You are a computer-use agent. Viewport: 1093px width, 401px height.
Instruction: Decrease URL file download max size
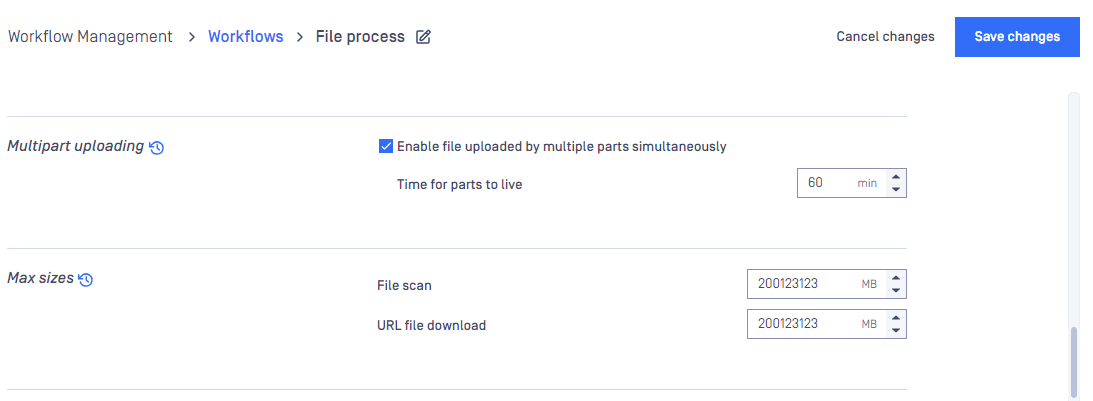896,330
